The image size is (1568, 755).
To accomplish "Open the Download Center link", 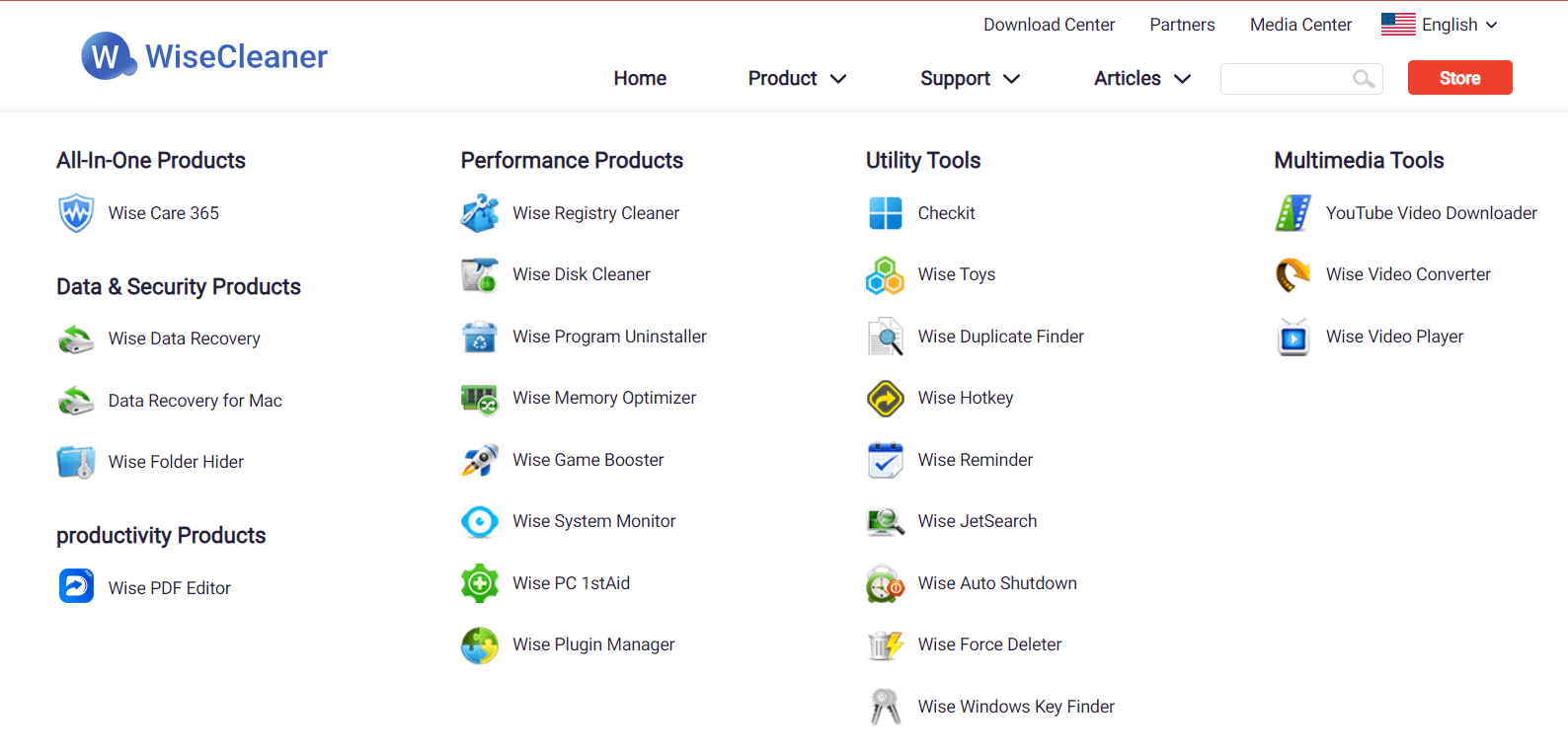I will 1049,25.
